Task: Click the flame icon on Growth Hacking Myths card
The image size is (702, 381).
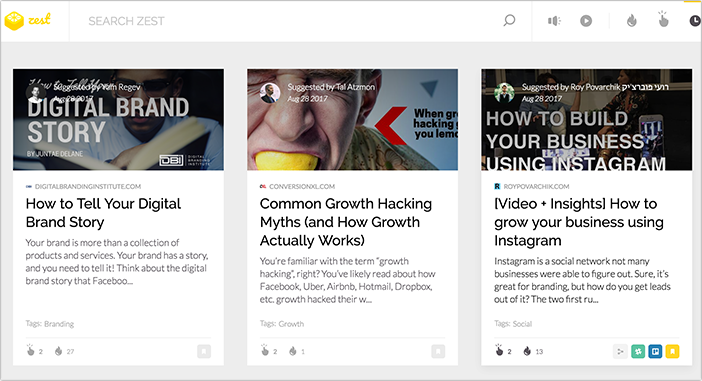Action: 293,351
